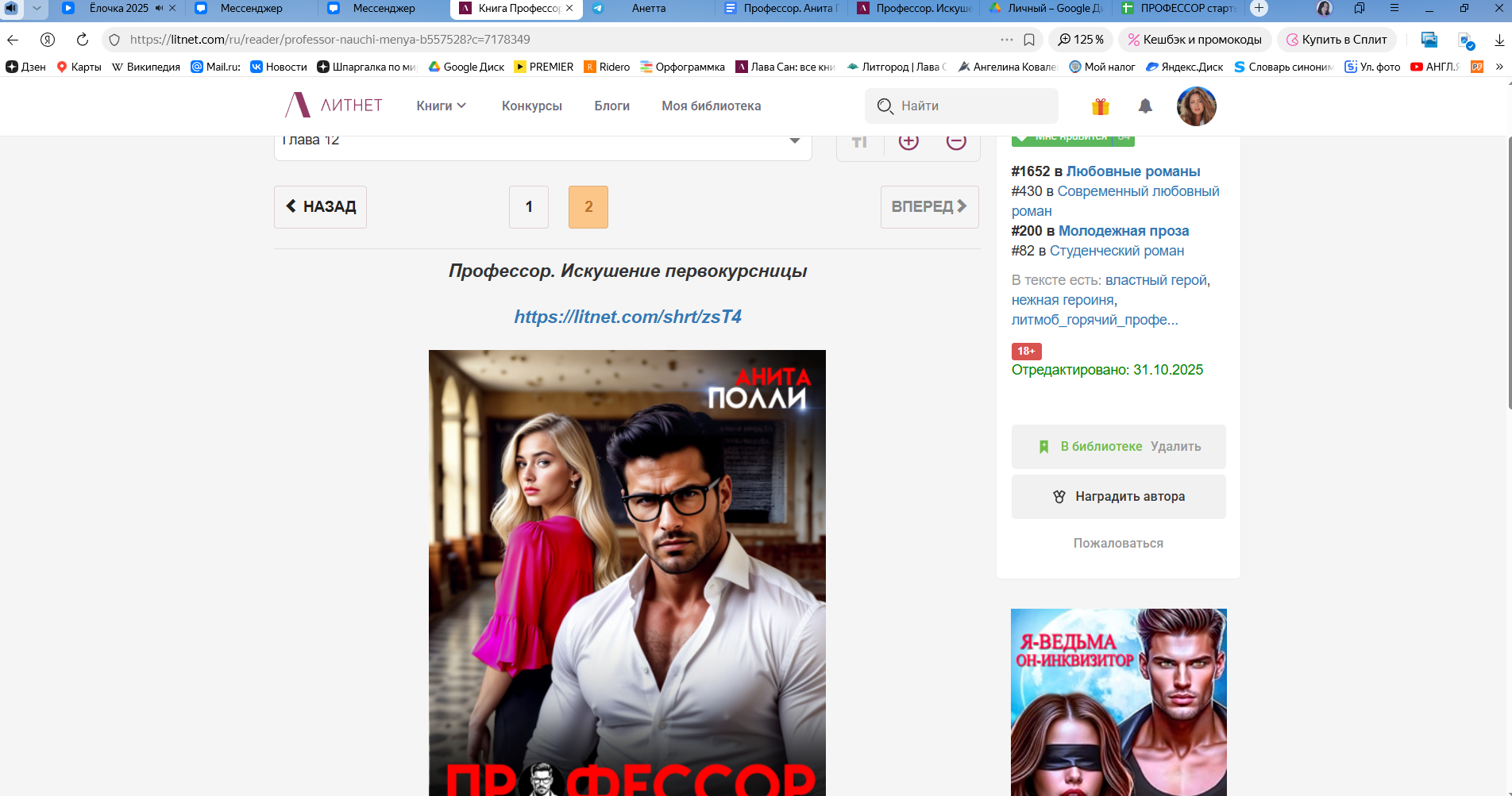Add a new browser tab with plus
Image resolution: width=1512 pixels, height=796 pixels.
click(1259, 9)
